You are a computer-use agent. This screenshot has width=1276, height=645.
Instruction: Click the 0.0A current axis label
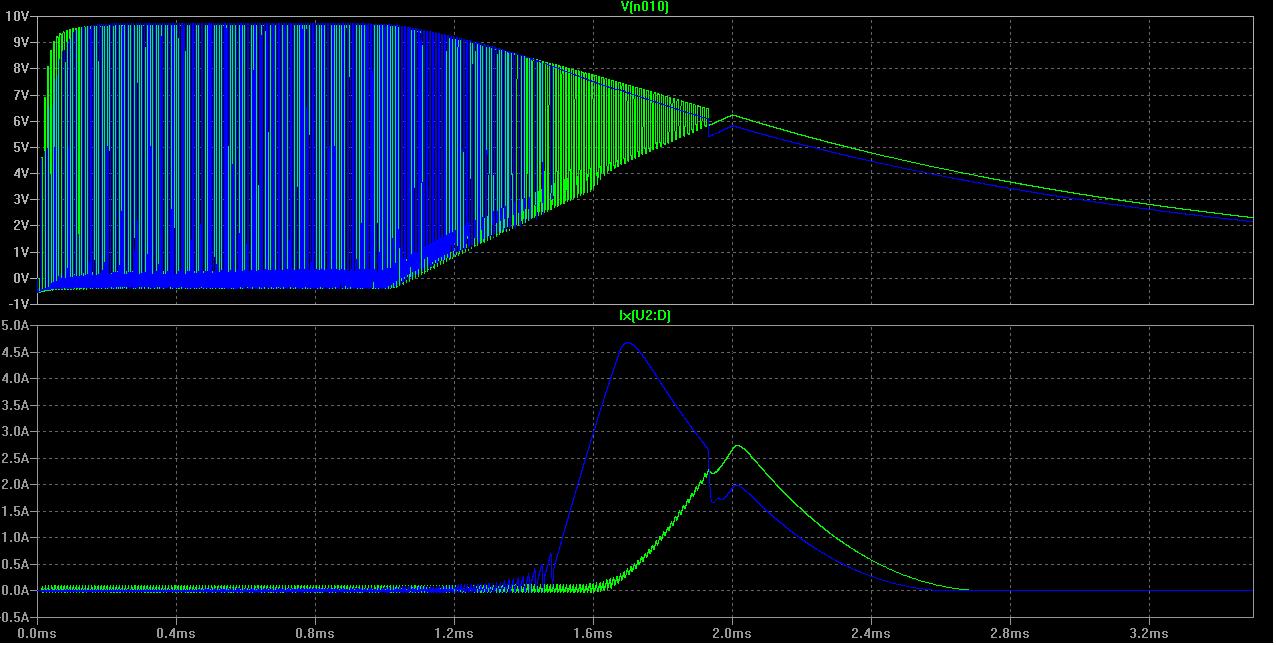pyautogui.click(x=17, y=590)
